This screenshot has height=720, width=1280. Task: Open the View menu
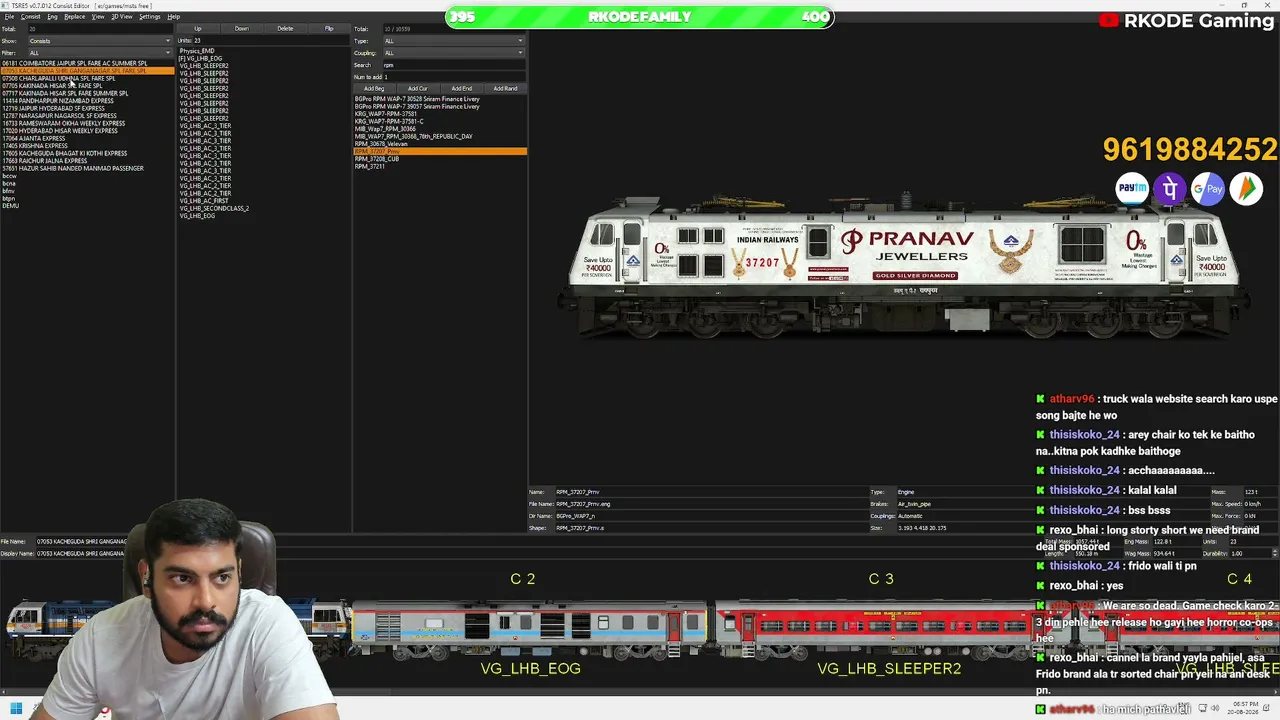click(98, 17)
